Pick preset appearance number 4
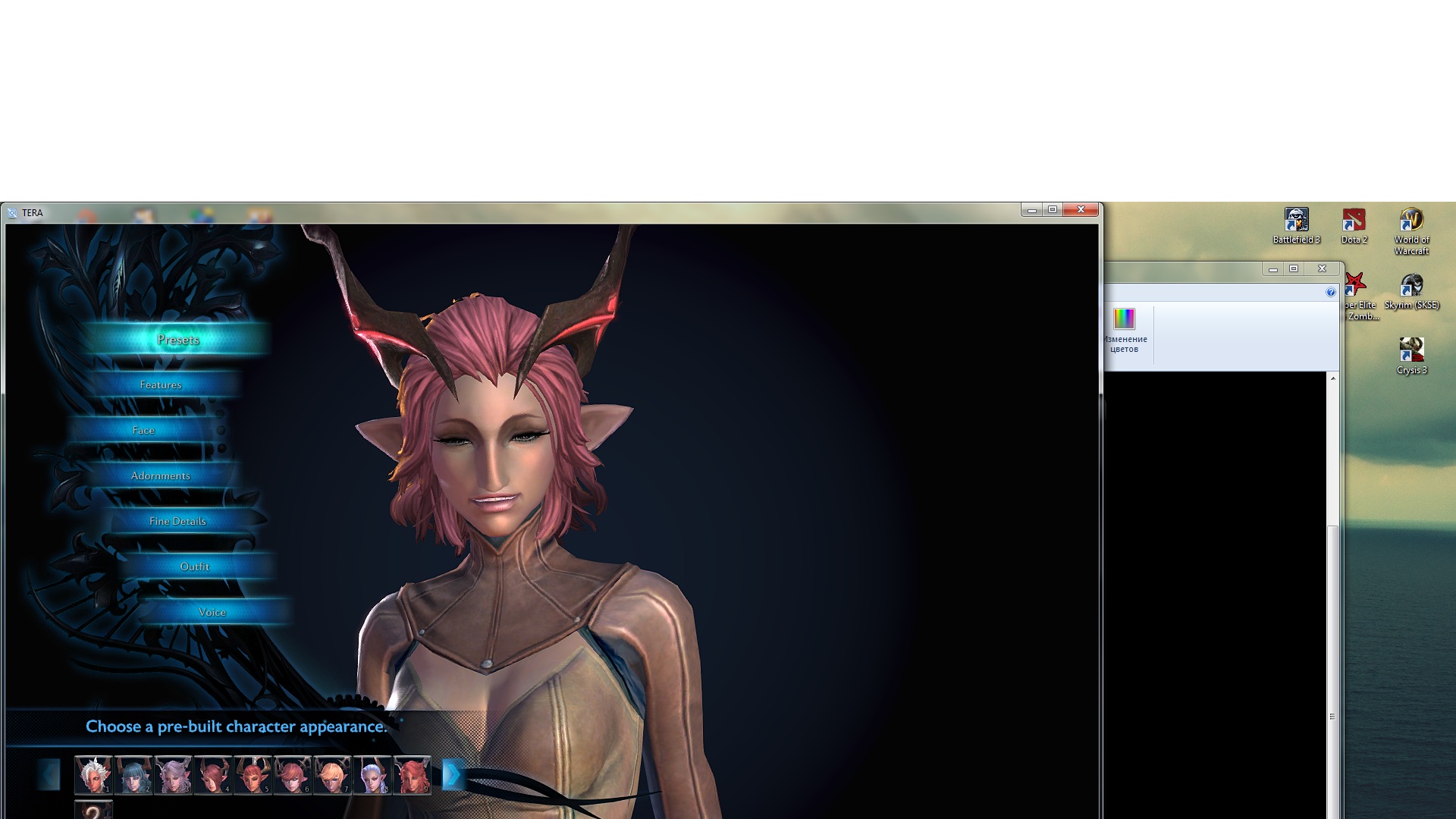 tap(213, 774)
